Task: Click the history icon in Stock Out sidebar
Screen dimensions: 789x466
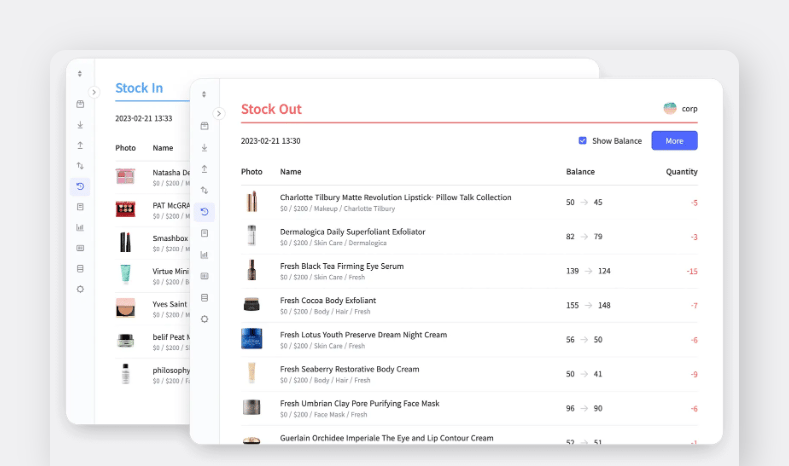Action: pos(204,211)
